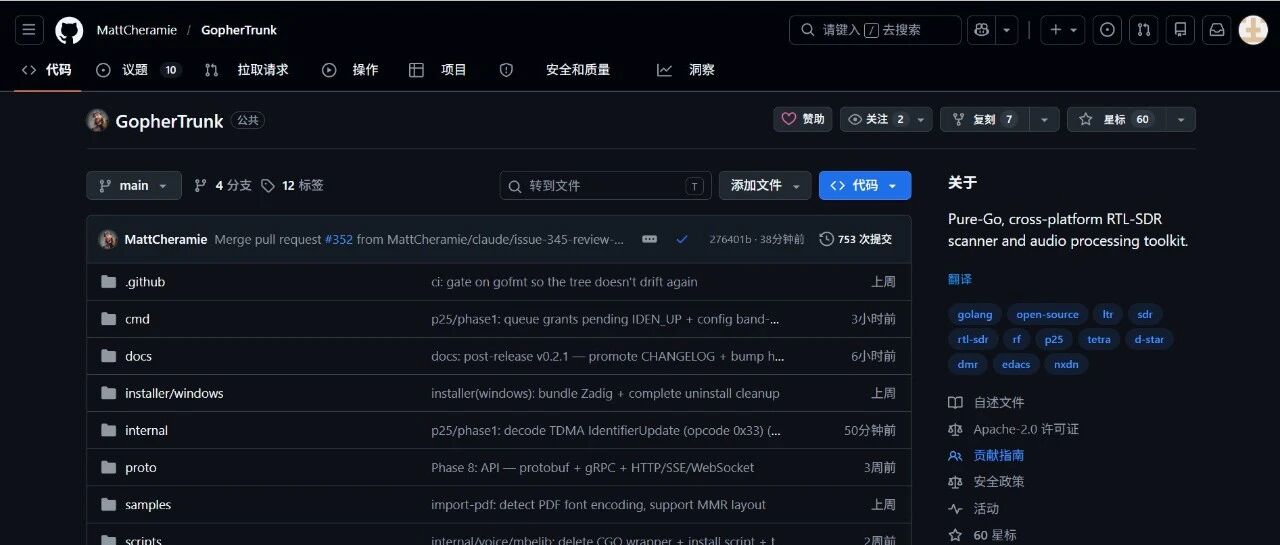Open commit "import-pdf: detect PDF font encoding"
The height and width of the screenshot is (545, 1280).
[598, 504]
